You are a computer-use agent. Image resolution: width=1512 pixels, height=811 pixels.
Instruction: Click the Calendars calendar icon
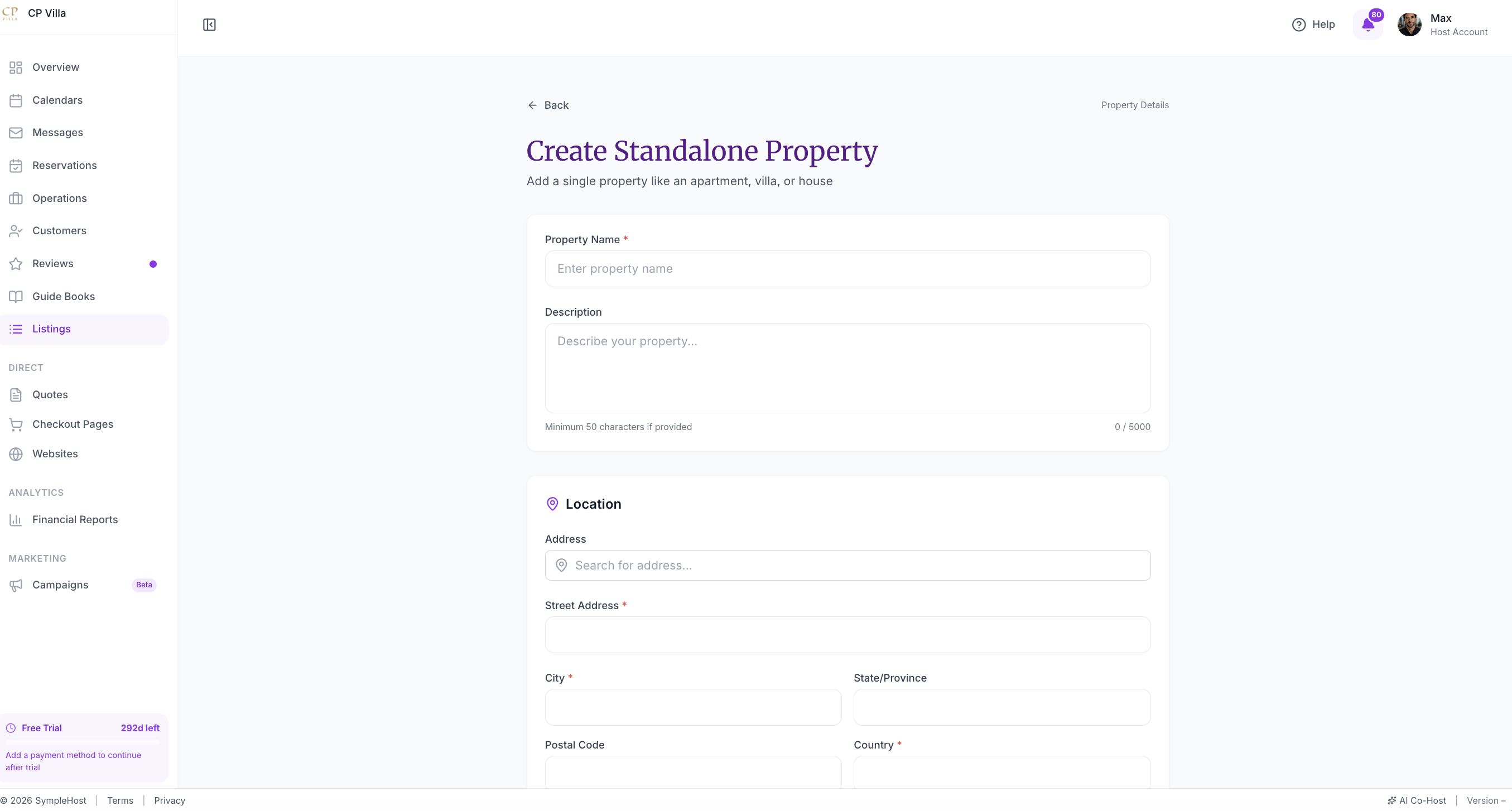point(16,100)
